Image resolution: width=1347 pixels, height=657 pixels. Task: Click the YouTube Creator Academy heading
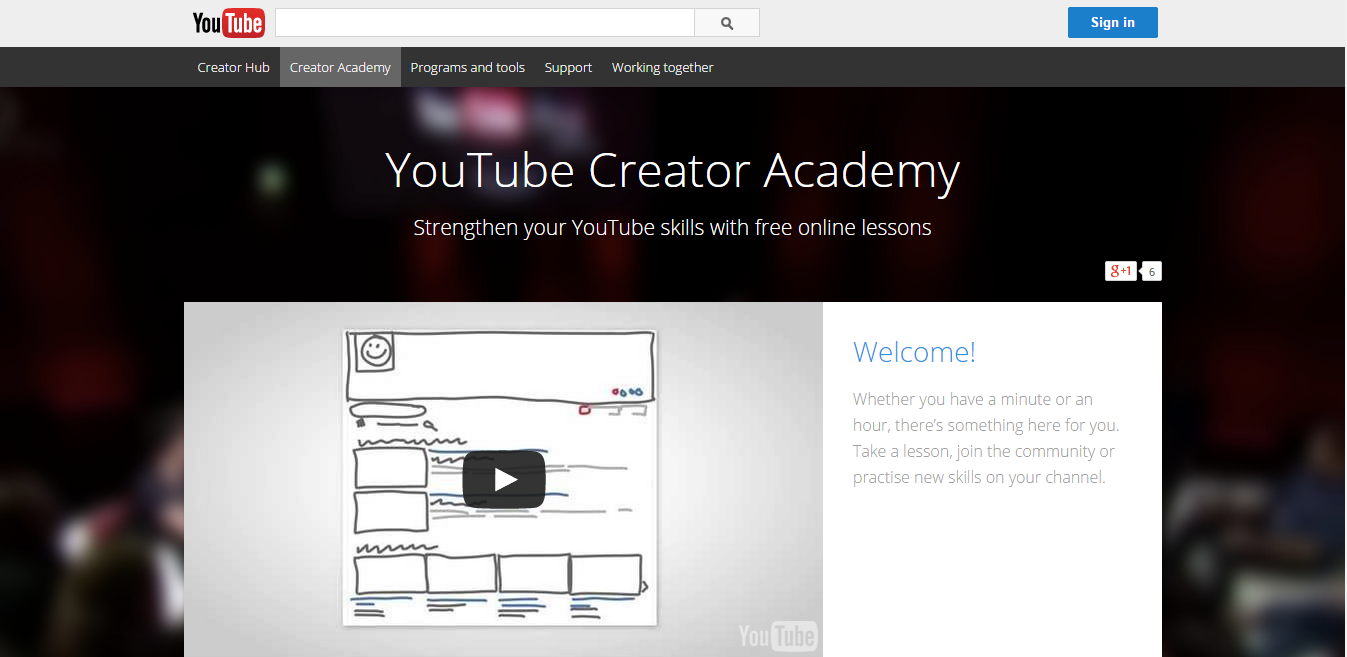coord(672,171)
